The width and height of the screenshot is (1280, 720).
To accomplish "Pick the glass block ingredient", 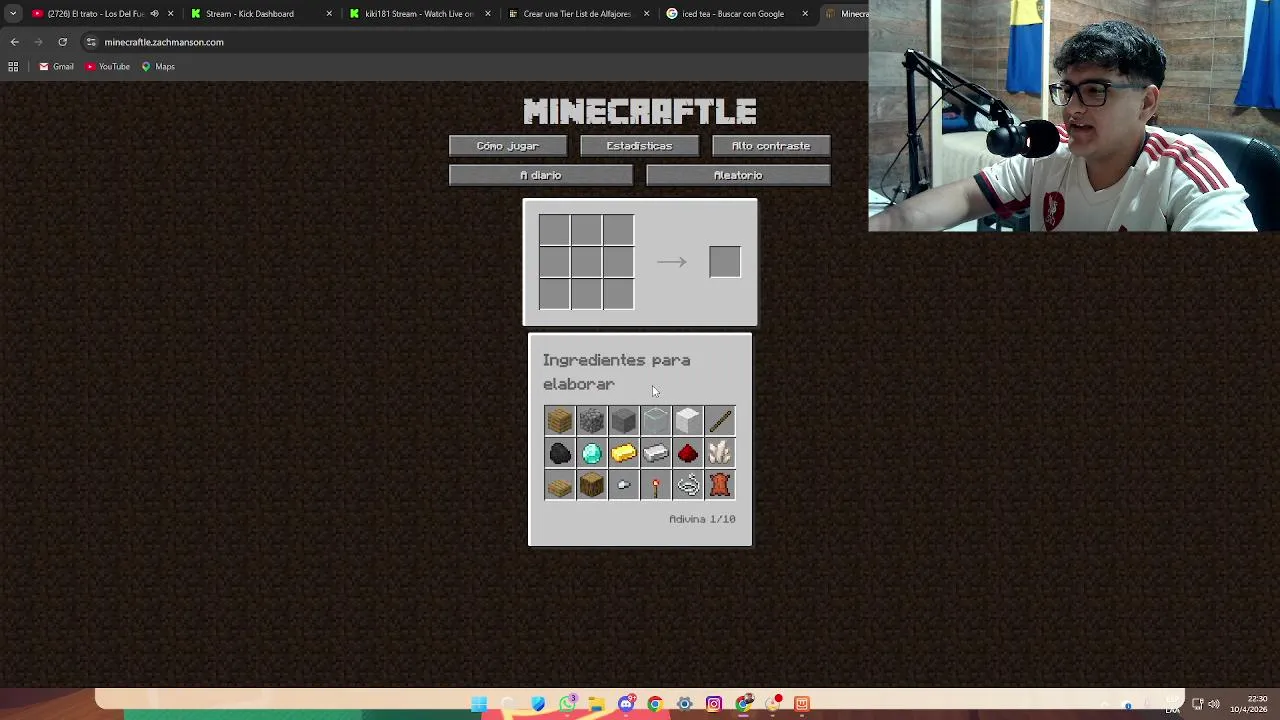I will [x=655, y=421].
